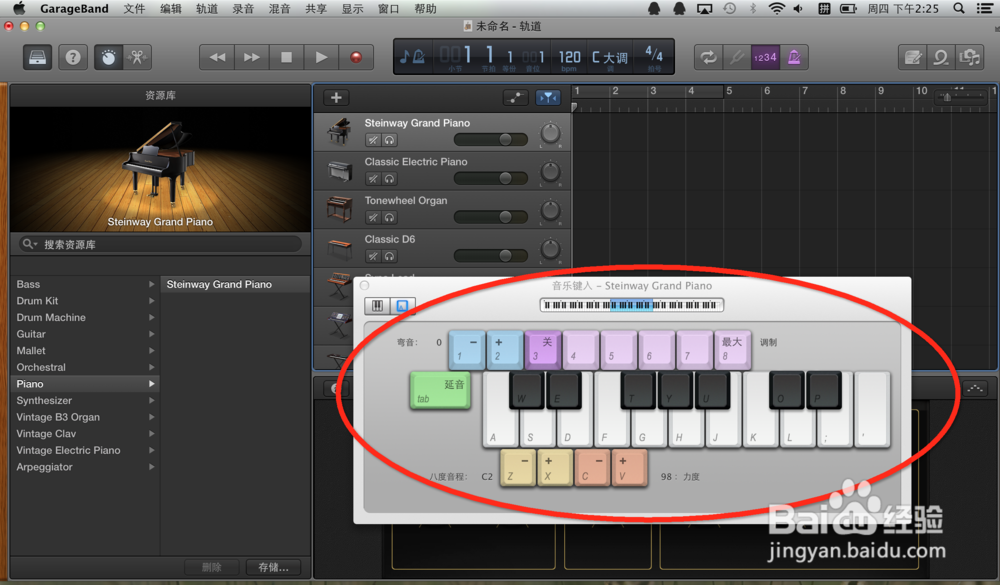Expand the Drum Kit category
The width and height of the screenshot is (1000, 585).
tap(152, 300)
